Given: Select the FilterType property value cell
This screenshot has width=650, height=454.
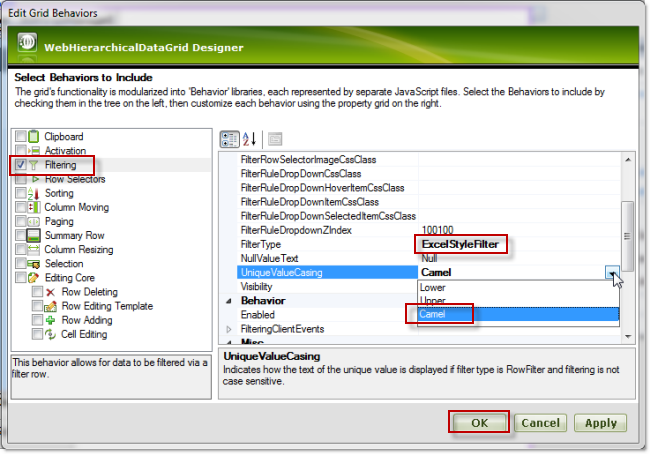Looking at the screenshot, I should (515, 244).
